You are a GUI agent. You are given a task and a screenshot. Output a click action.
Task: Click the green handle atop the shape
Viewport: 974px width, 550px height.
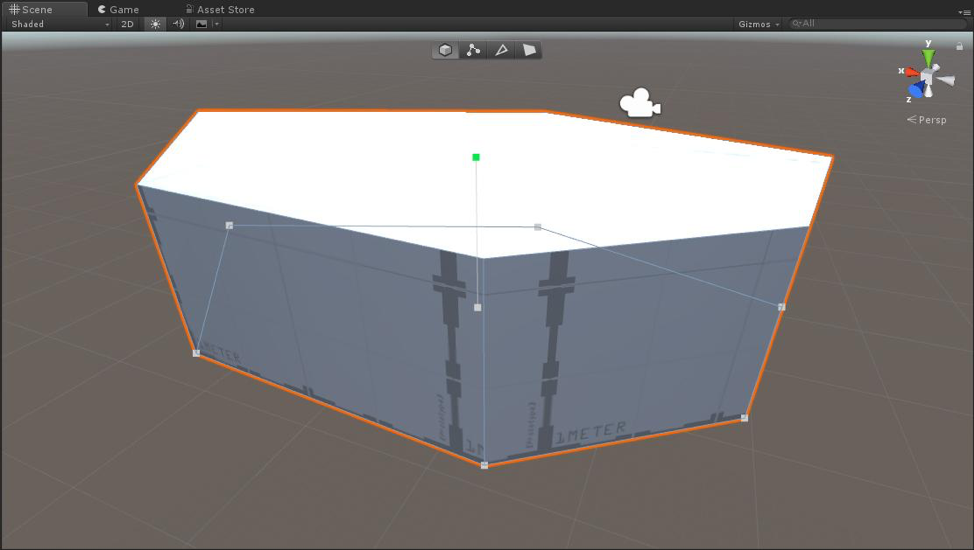coord(476,157)
